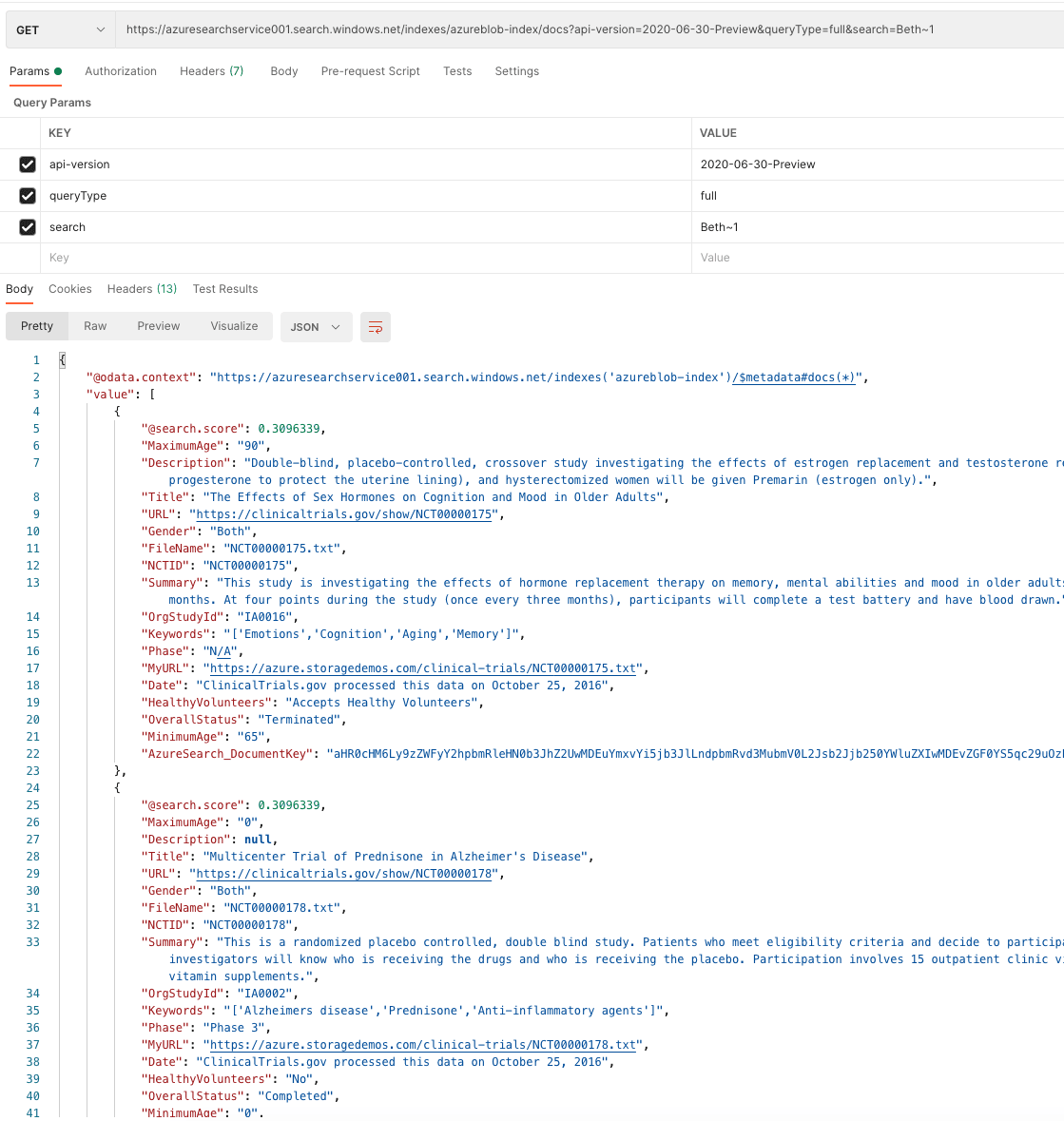The width and height of the screenshot is (1064, 1121).
Task: Disable the queryType parameter checkbox
Action: tap(27, 195)
